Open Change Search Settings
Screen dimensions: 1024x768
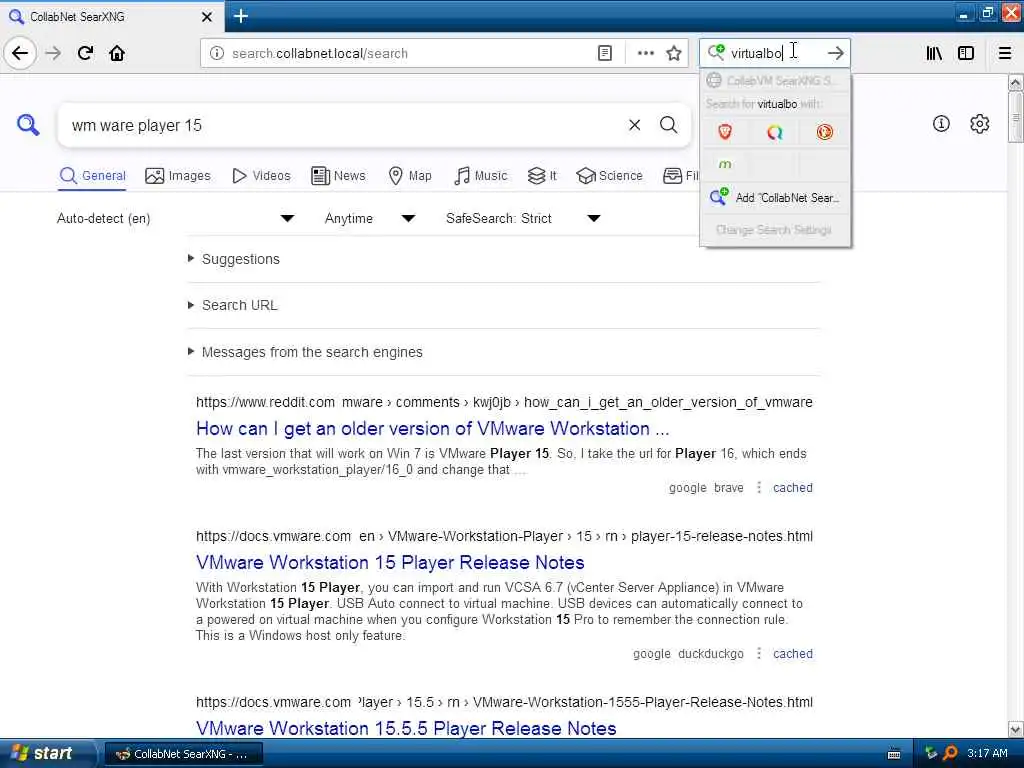click(775, 230)
